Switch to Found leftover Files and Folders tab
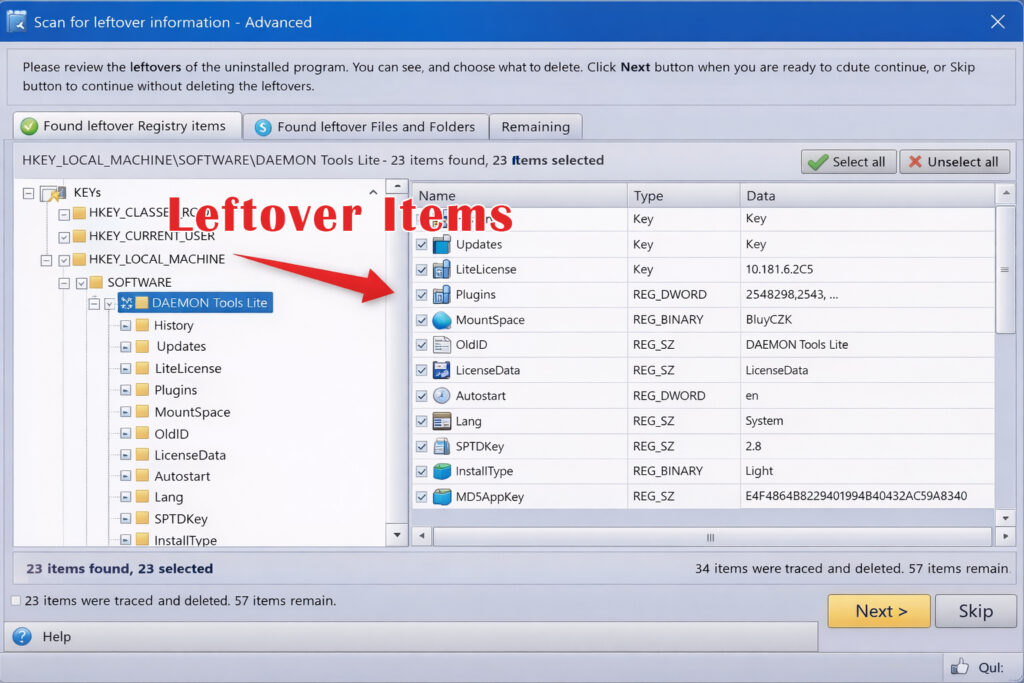1024x683 pixels. click(x=364, y=127)
